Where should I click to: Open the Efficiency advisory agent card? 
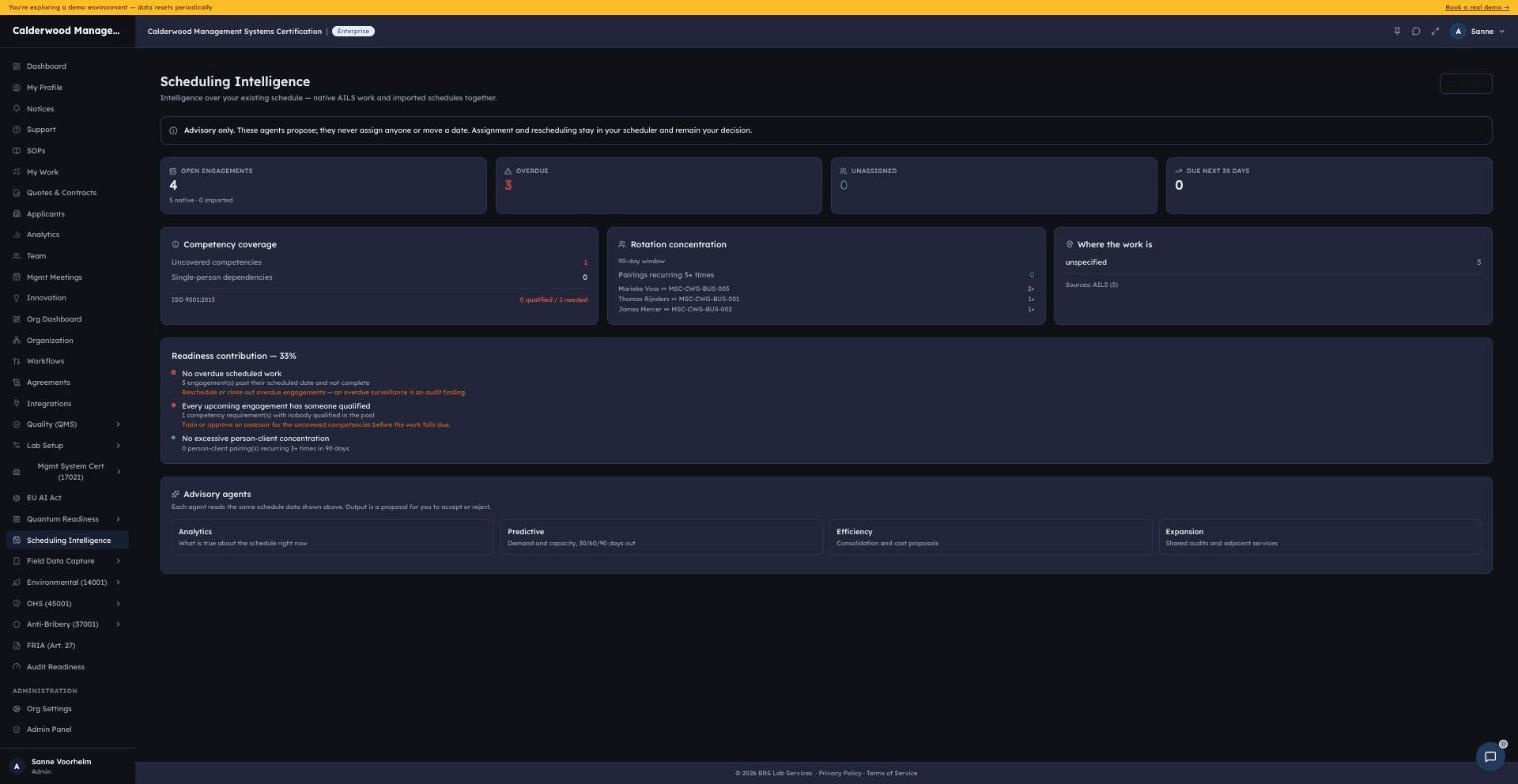(x=990, y=537)
